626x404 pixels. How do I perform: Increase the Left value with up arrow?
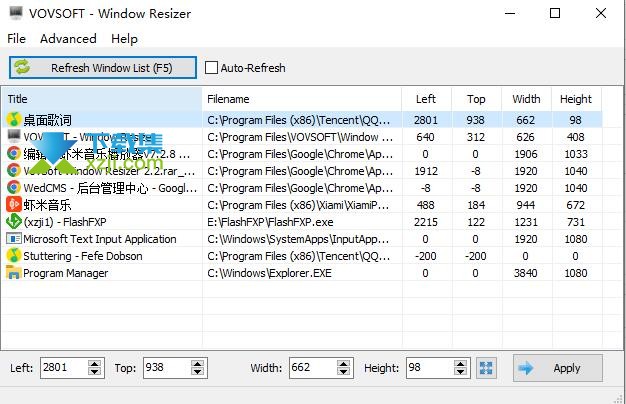coord(95,364)
